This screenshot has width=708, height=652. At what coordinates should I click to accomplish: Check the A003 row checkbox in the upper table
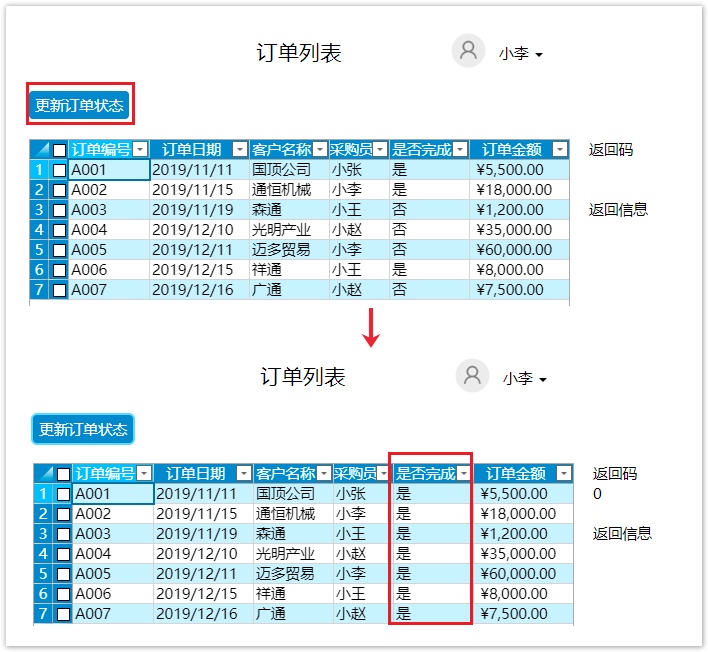59,210
